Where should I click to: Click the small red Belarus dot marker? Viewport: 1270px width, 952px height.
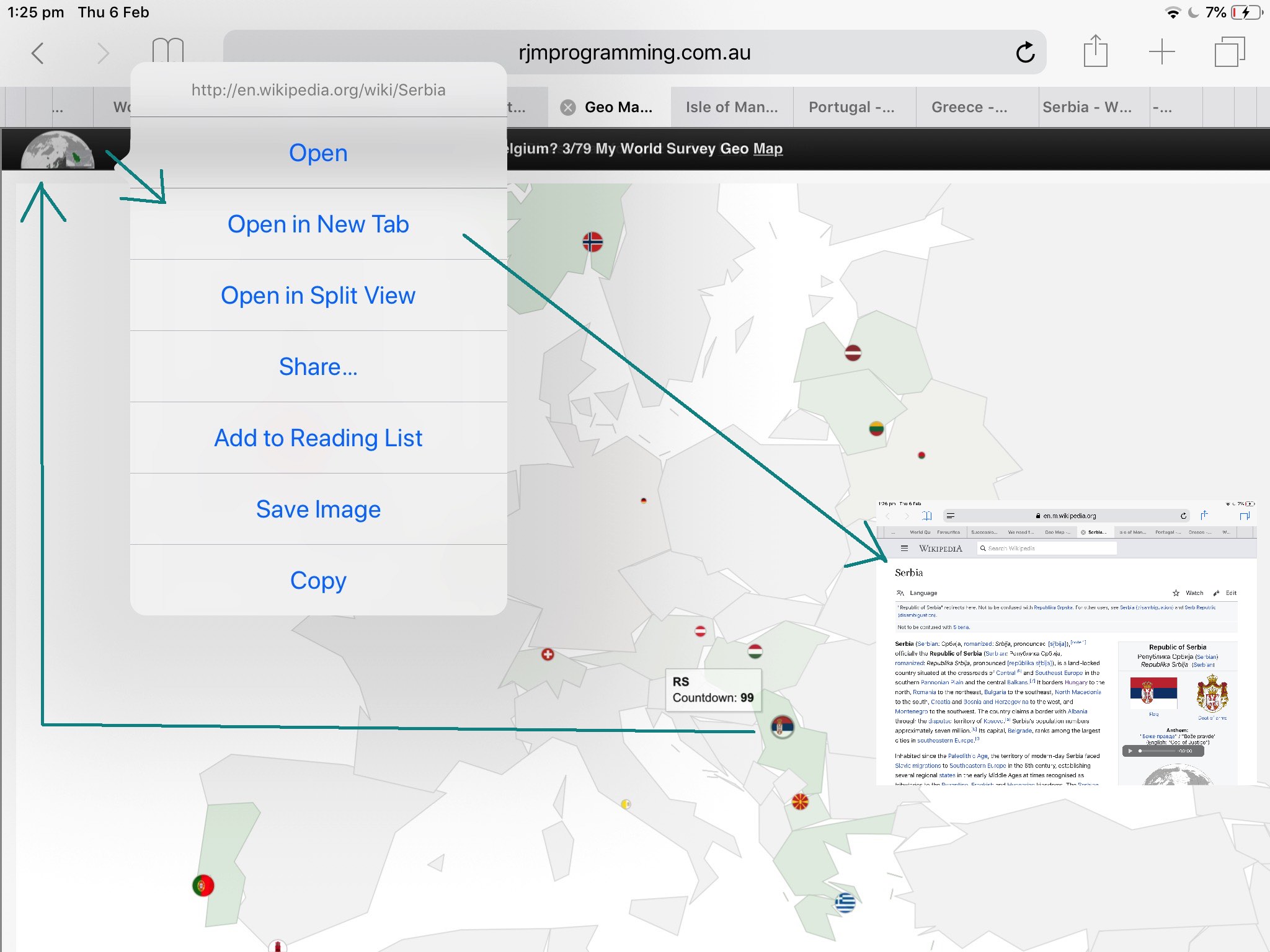(x=921, y=456)
